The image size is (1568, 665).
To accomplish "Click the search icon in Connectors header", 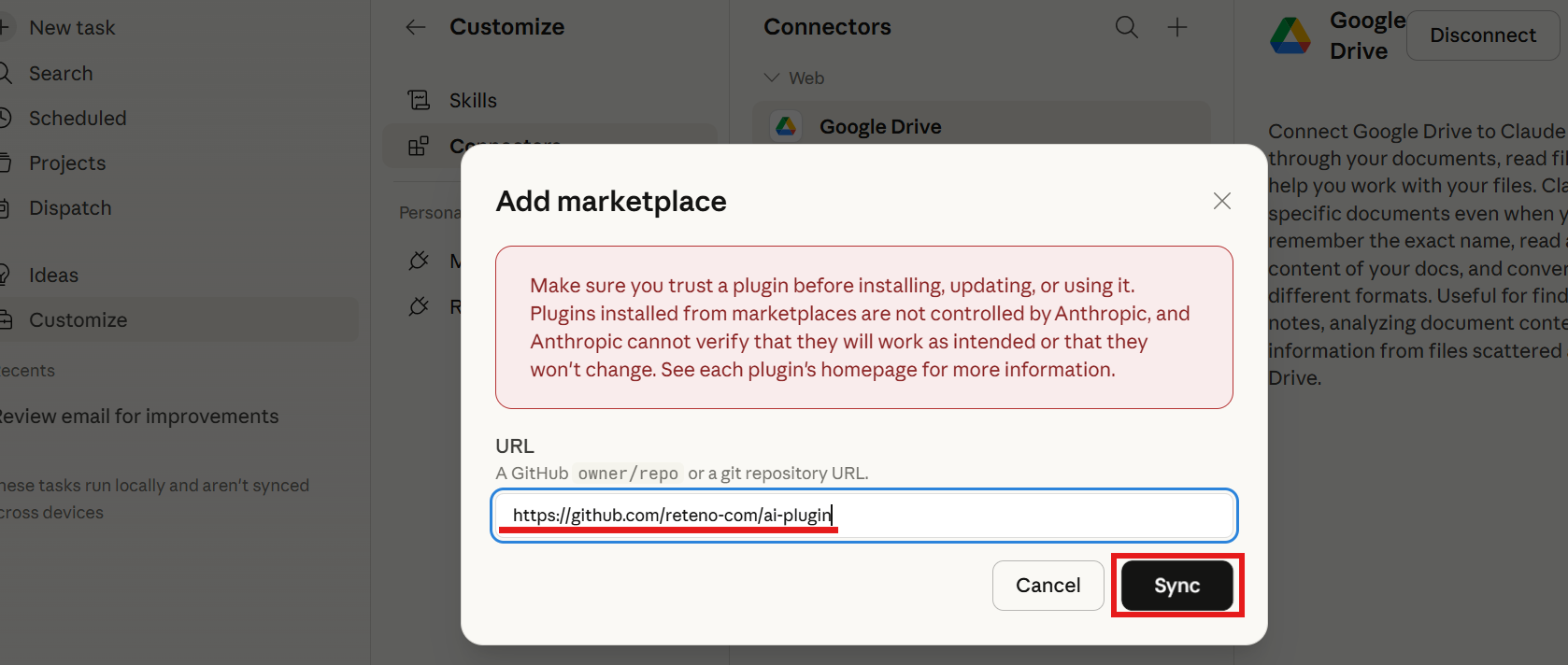I will tap(1127, 27).
